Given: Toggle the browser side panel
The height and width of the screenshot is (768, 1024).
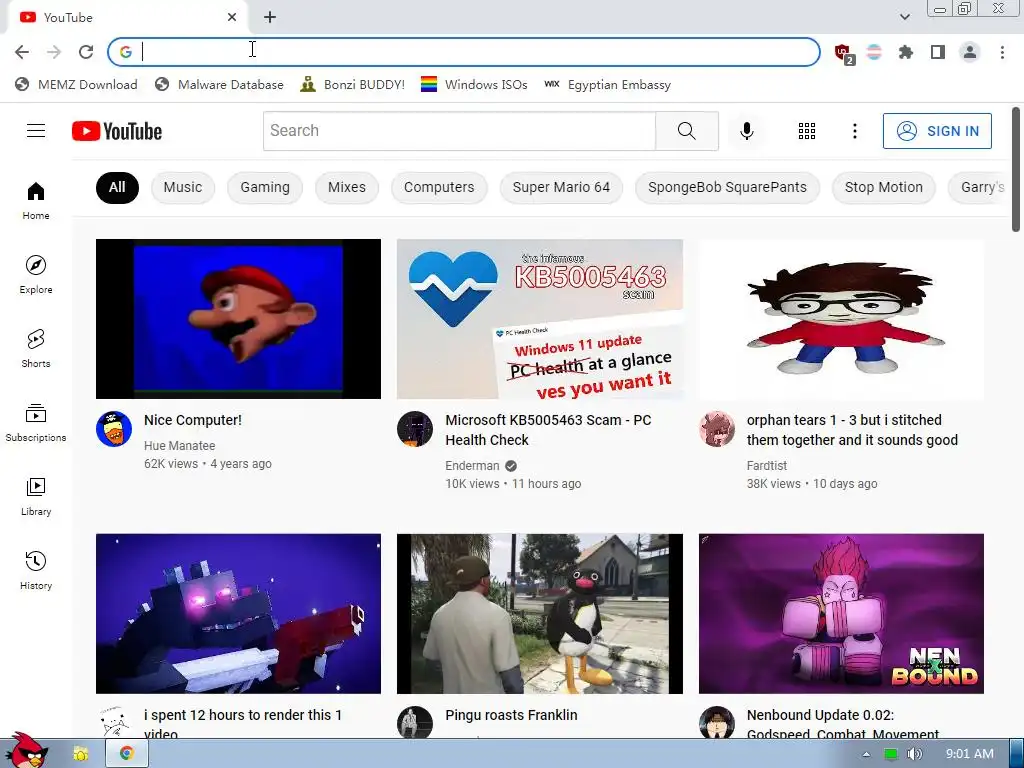Looking at the screenshot, I should click(938, 52).
